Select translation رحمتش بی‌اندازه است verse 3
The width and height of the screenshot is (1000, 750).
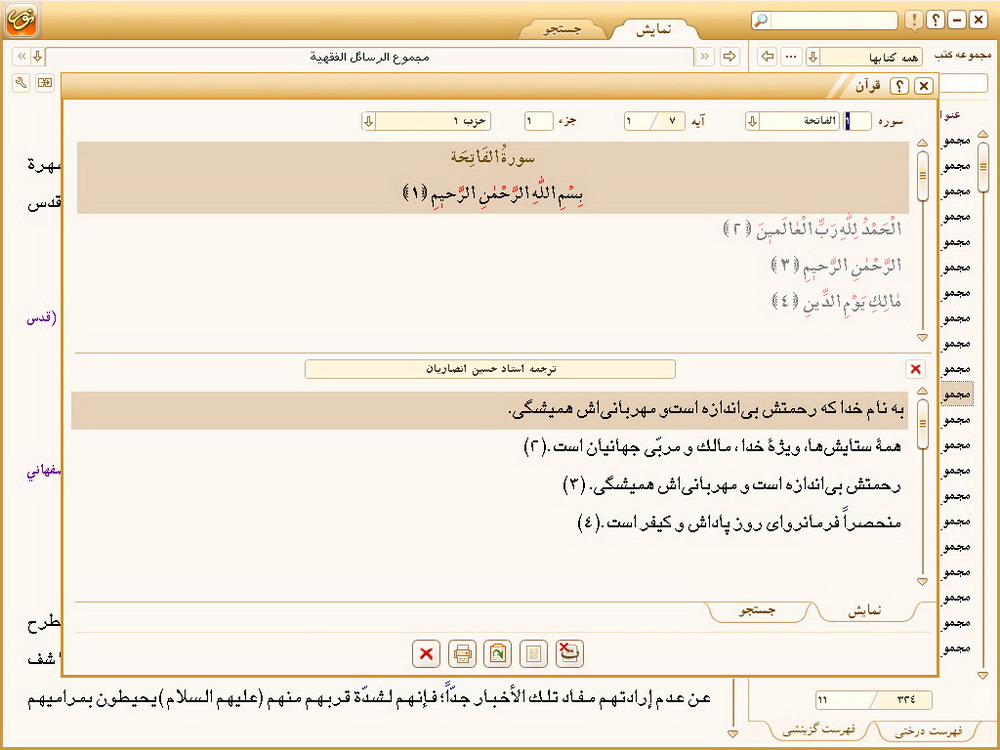[732, 485]
